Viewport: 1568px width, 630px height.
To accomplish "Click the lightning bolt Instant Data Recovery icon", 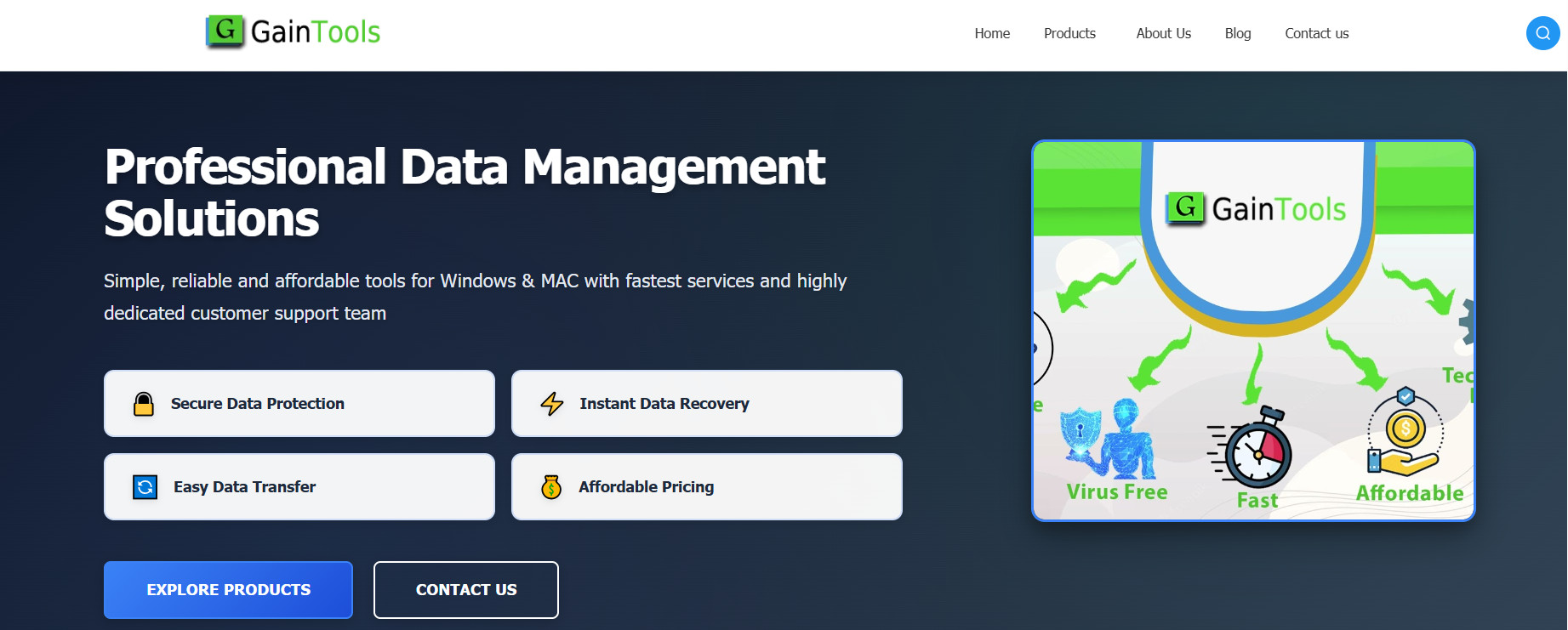I will tap(552, 404).
